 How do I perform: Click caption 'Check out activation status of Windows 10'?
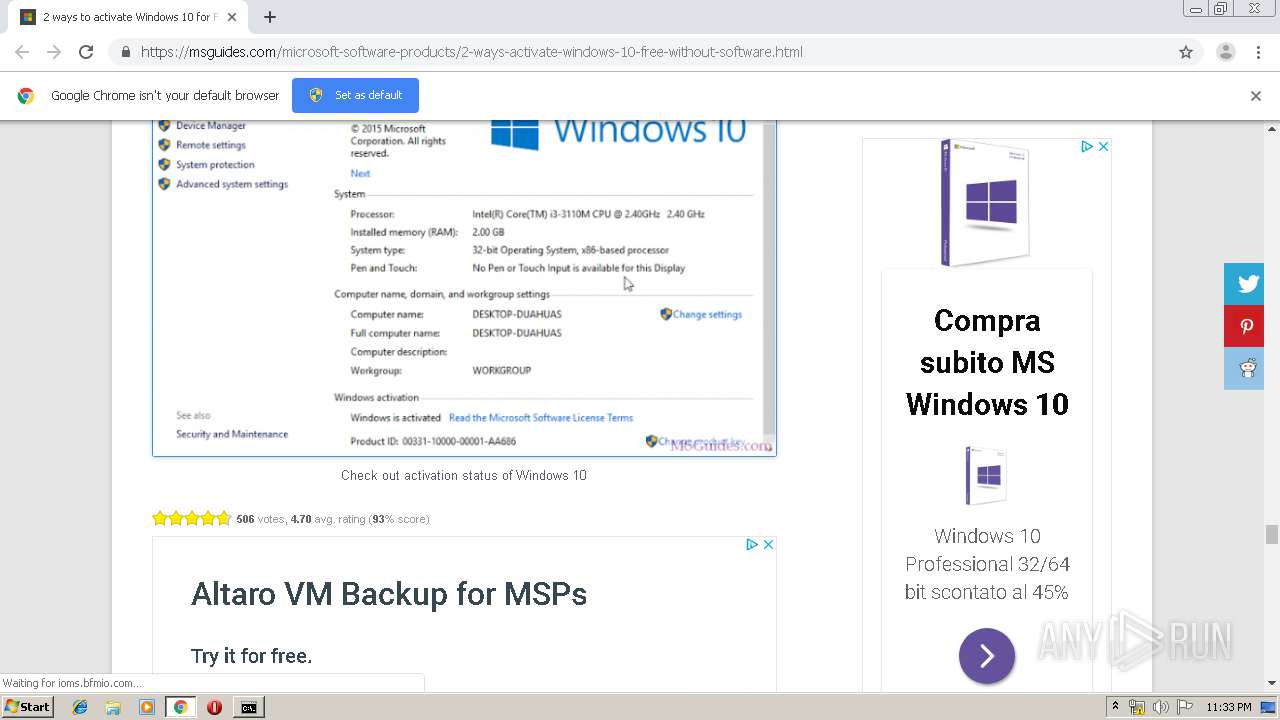coord(464,475)
